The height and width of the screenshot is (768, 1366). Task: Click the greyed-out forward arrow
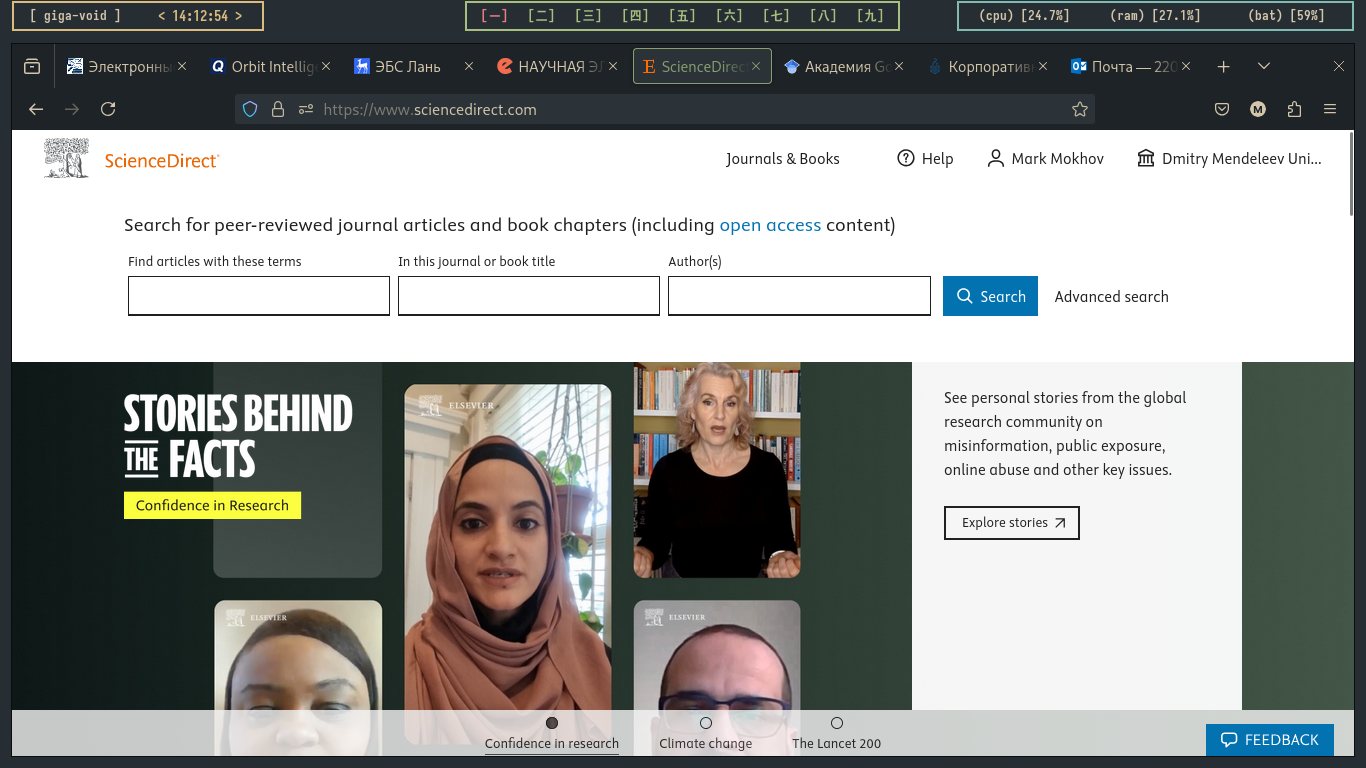(x=72, y=109)
